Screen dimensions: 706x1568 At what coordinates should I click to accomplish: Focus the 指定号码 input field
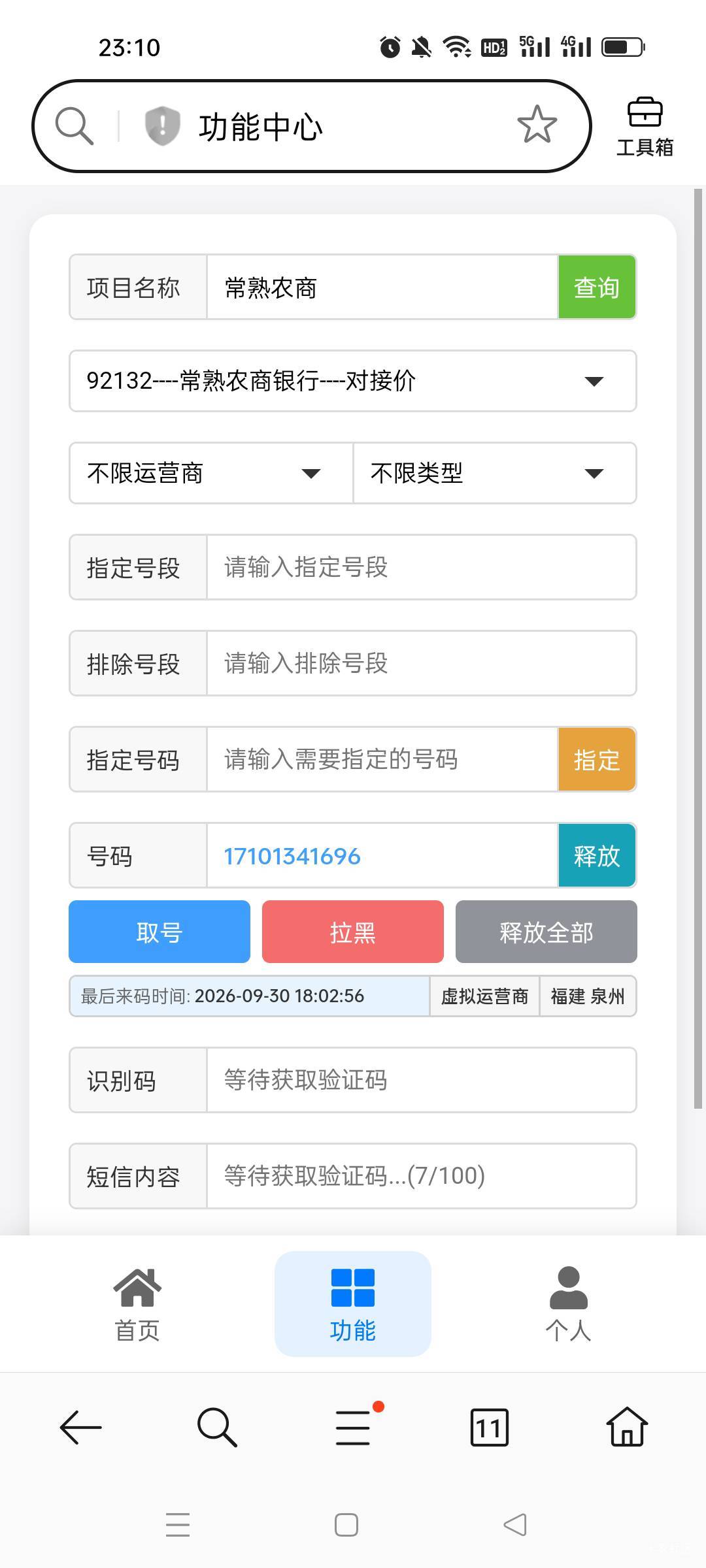[382, 759]
